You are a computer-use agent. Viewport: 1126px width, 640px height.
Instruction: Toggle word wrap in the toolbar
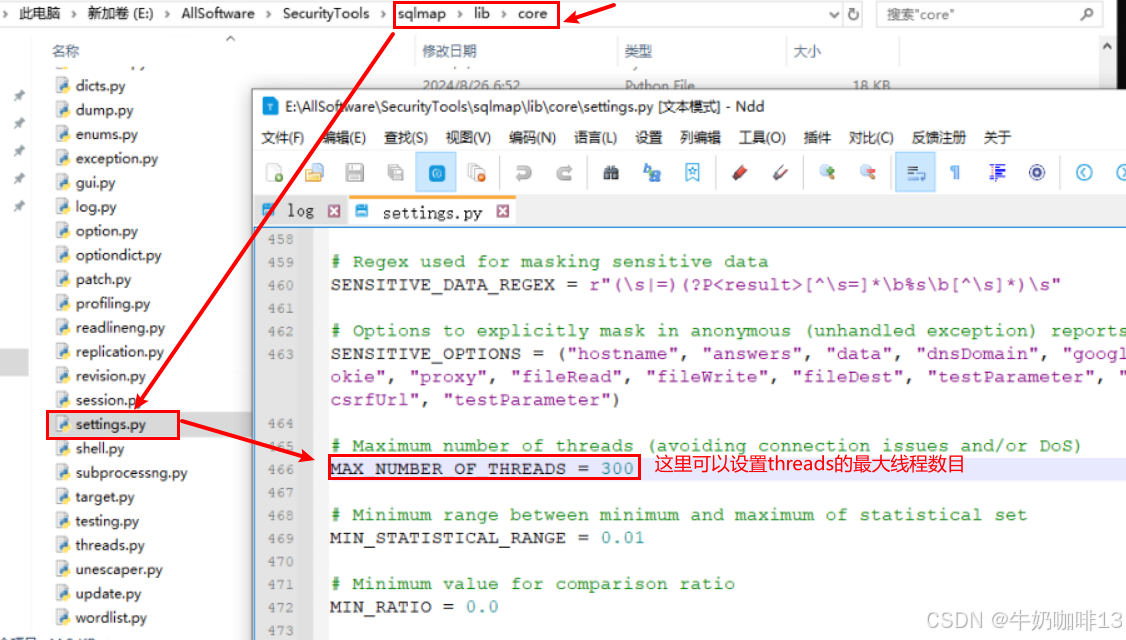915,173
